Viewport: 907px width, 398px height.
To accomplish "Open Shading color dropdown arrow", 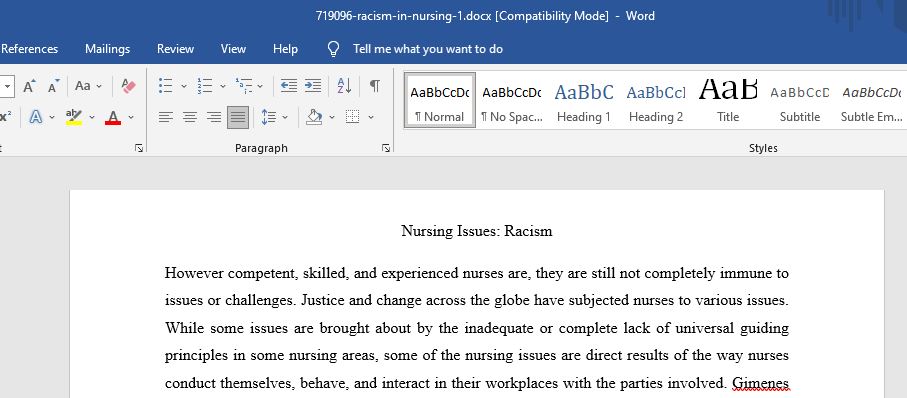I will 332,117.
